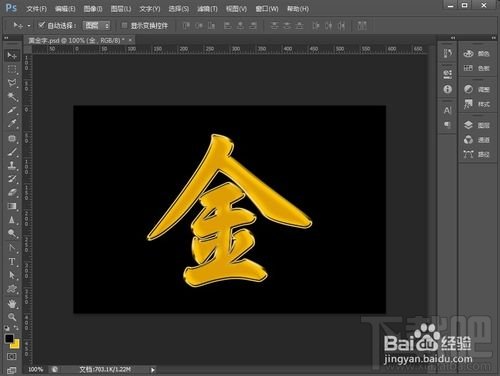Viewport: 500px width, 376px height.
Task: Open the Layers (图层) panel
Action: (477, 125)
